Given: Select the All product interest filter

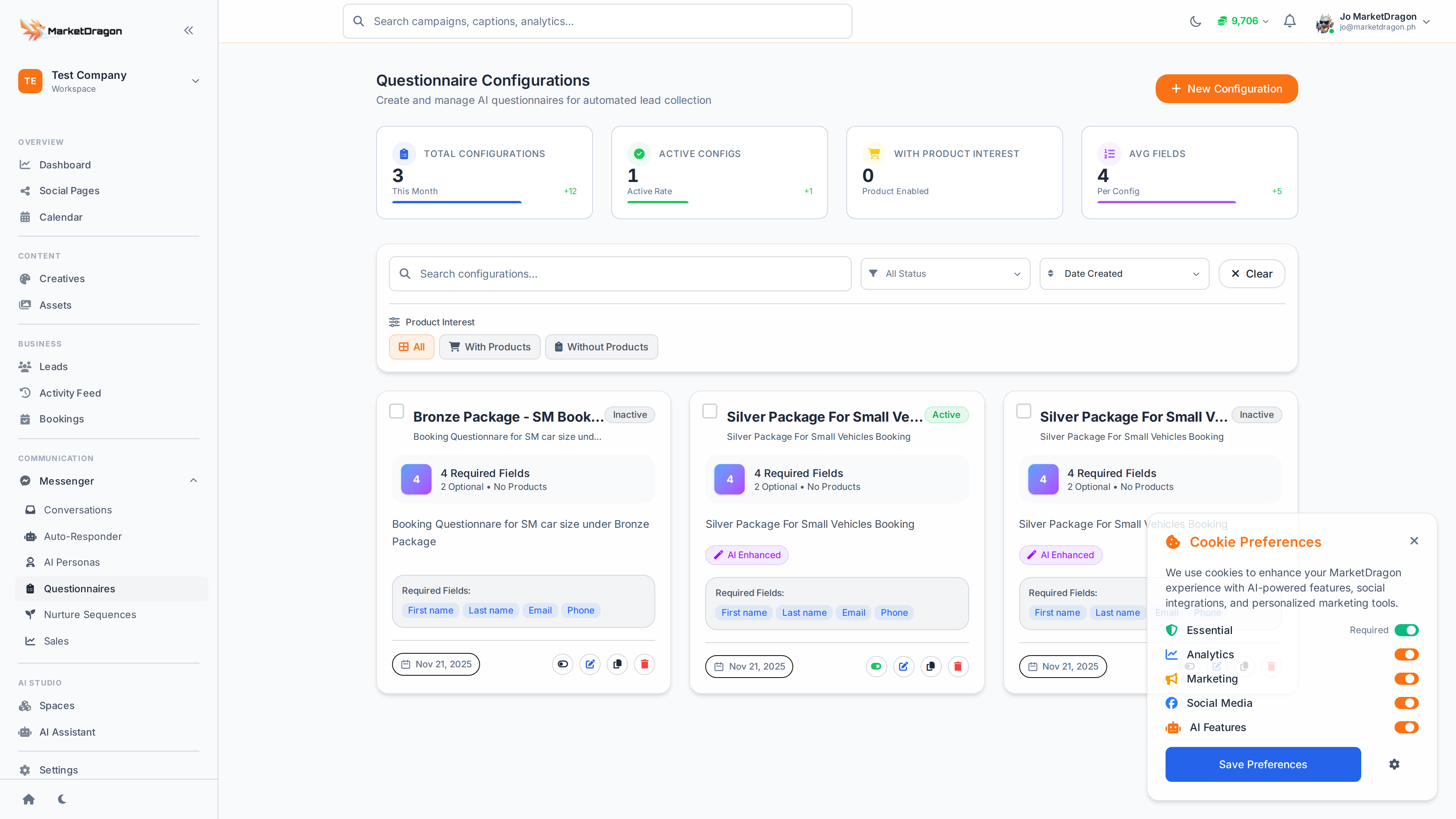Looking at the screenshot, I should click(411, 347).
